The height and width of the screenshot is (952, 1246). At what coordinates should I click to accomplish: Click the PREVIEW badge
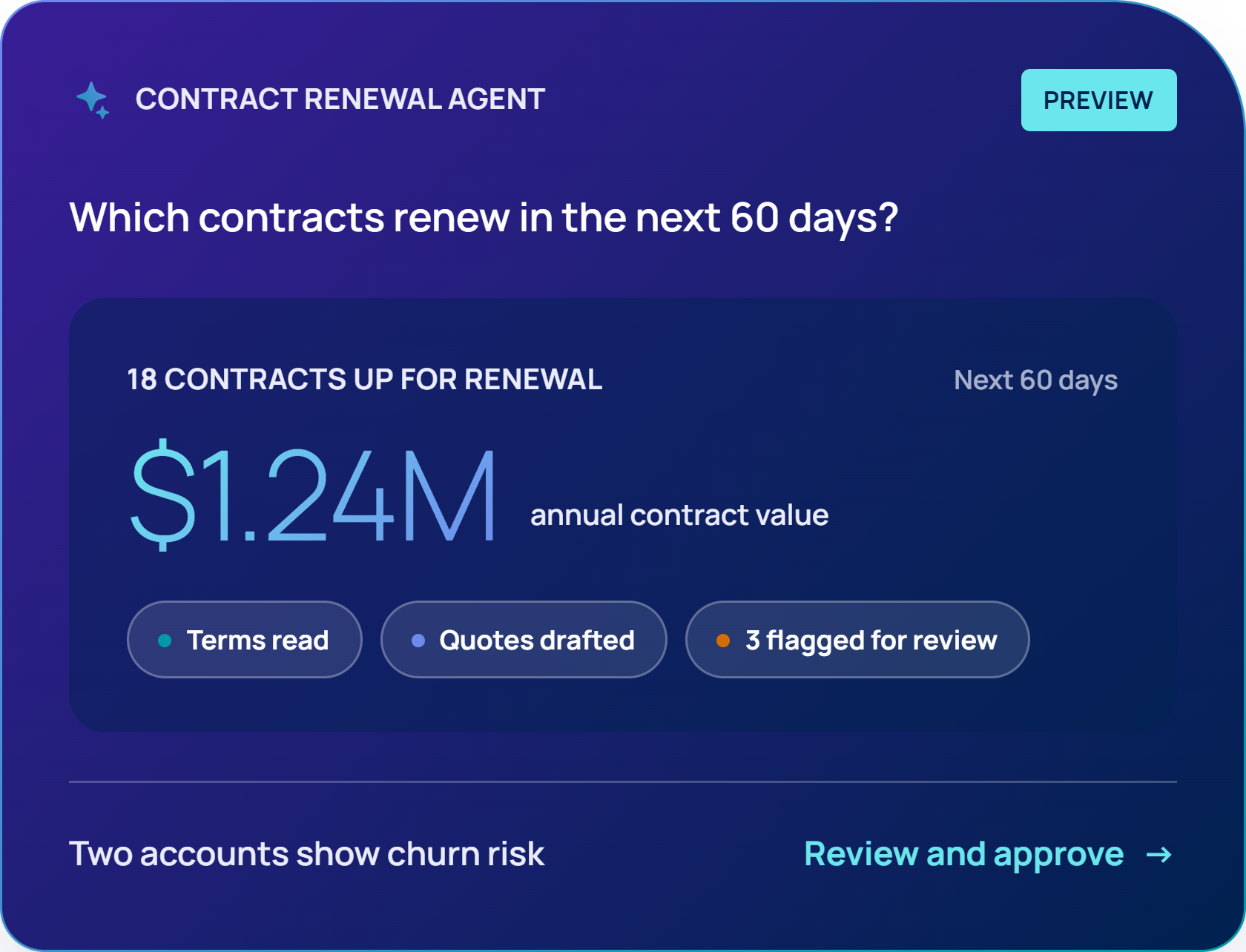tap(1098, 100)
